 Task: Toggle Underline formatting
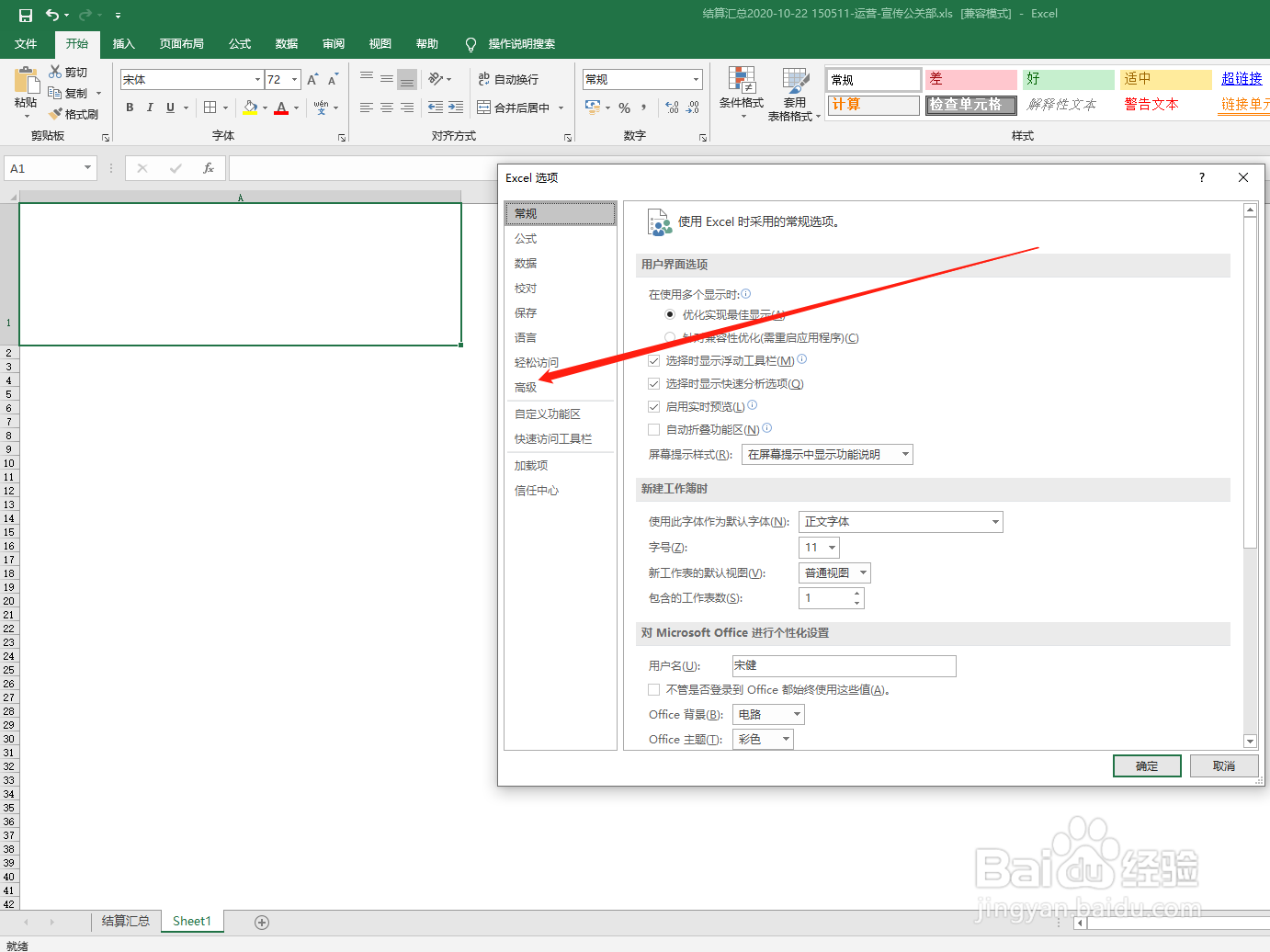tap(170, 108)
